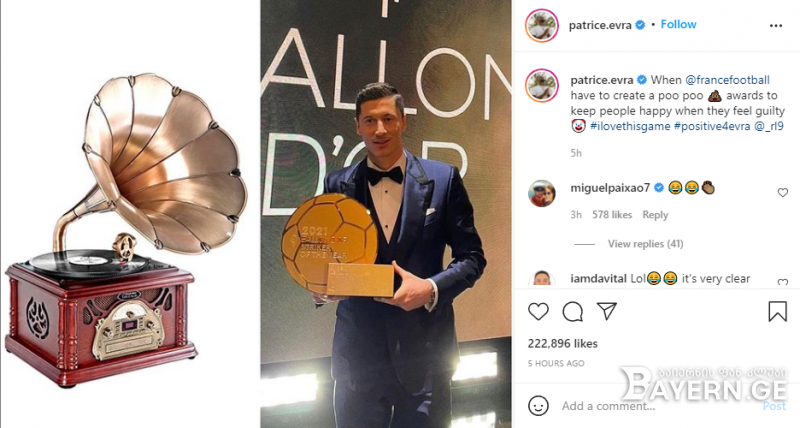Open patrice.evra's profile picture in the header
This screenshot has width=800, height=428.
tap(542, 25)
